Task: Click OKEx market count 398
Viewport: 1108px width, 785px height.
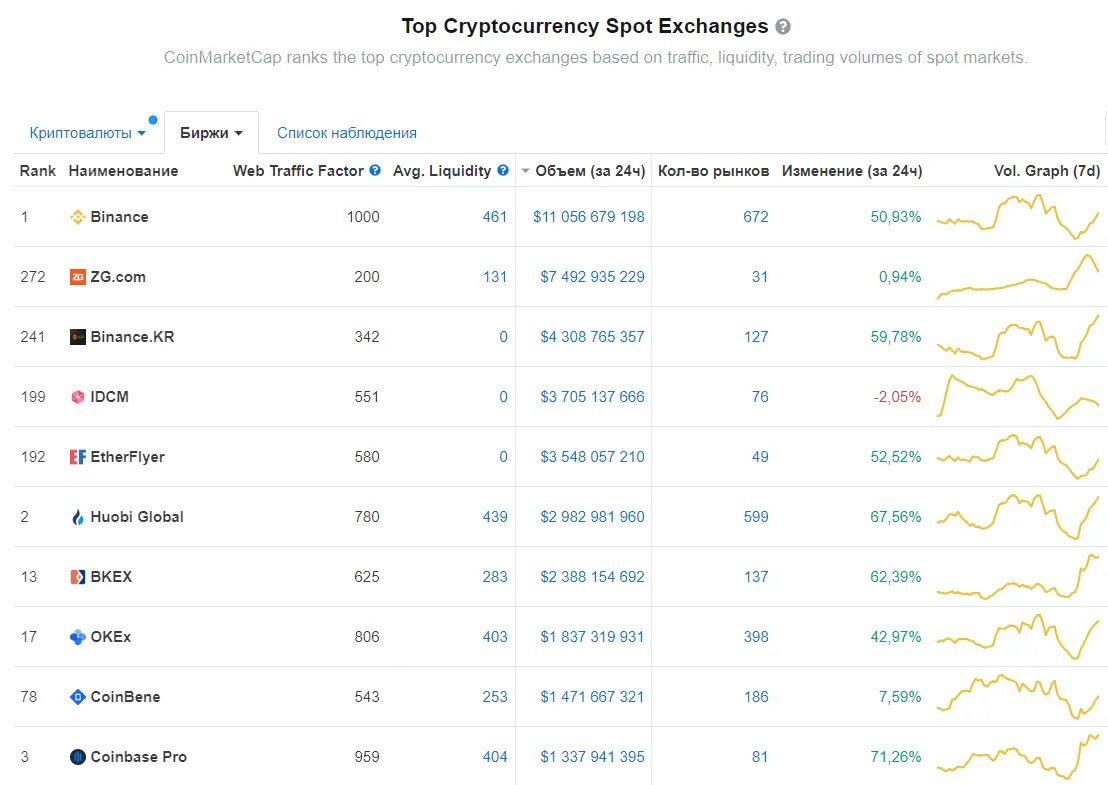Action: coord(755,637)
